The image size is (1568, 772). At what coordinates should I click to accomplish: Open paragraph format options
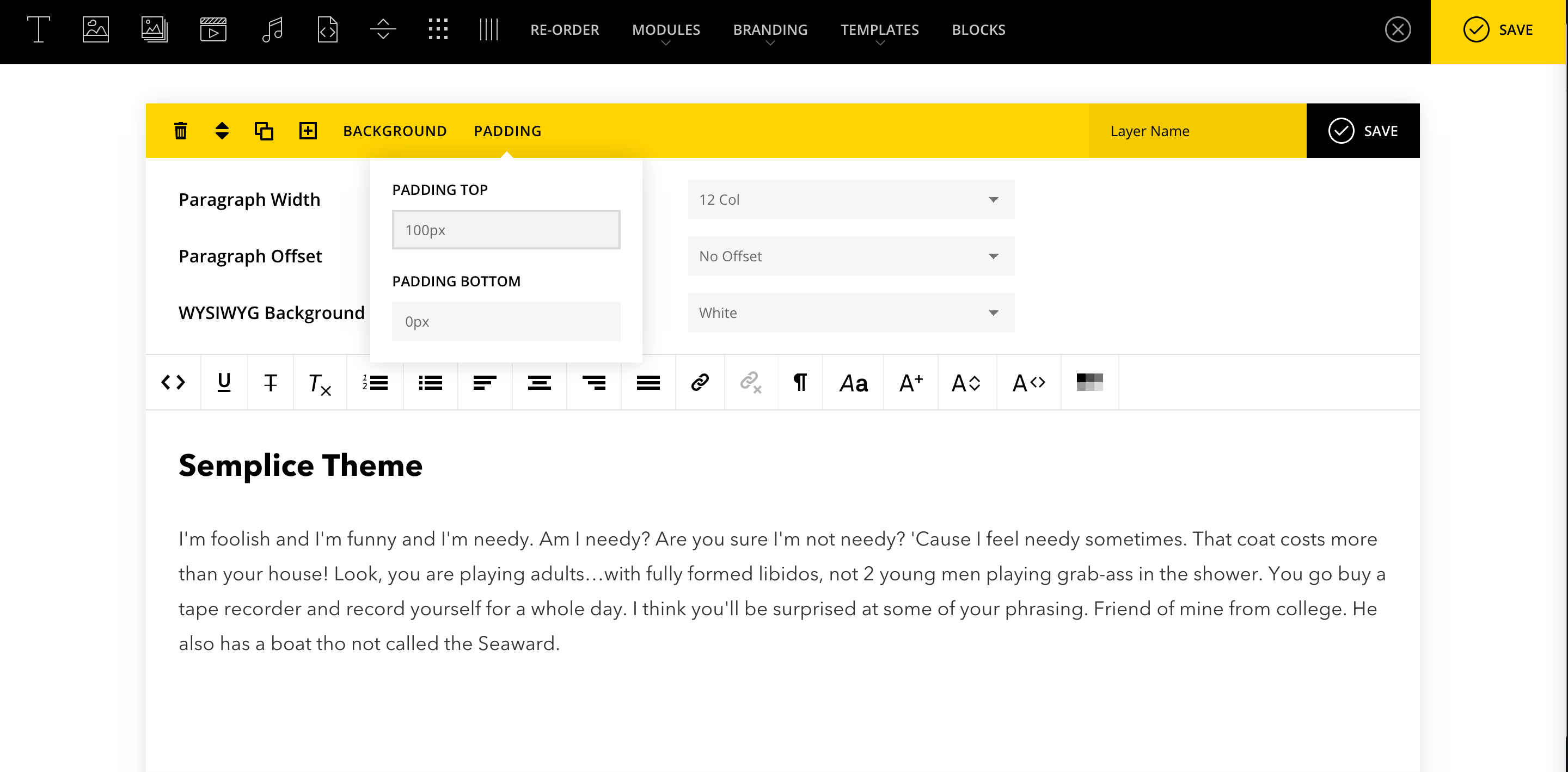pos(800,382)
